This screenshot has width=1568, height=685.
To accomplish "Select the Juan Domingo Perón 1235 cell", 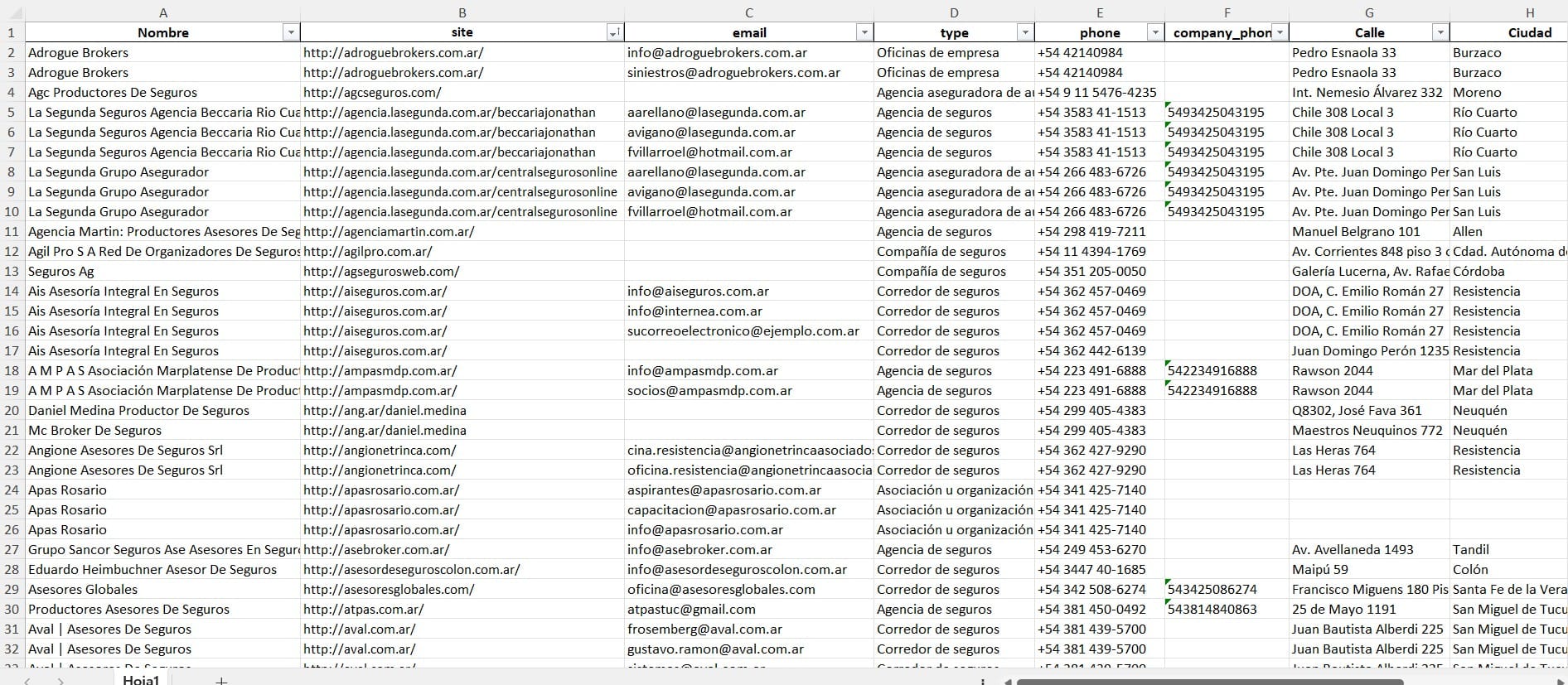I will pyautogui.click(x=1369, y=350).
